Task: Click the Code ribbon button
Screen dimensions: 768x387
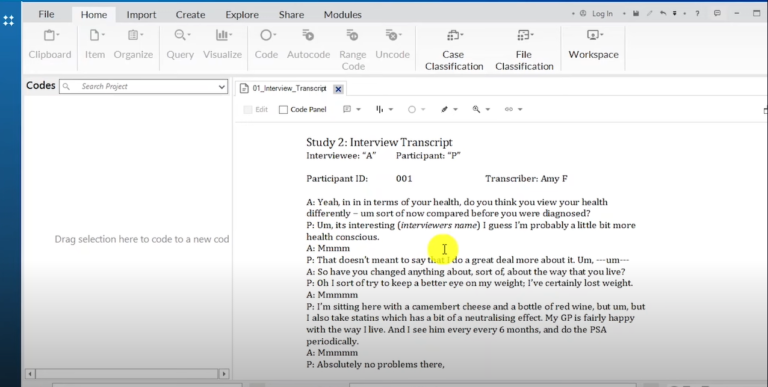Action: coord(266,45)
